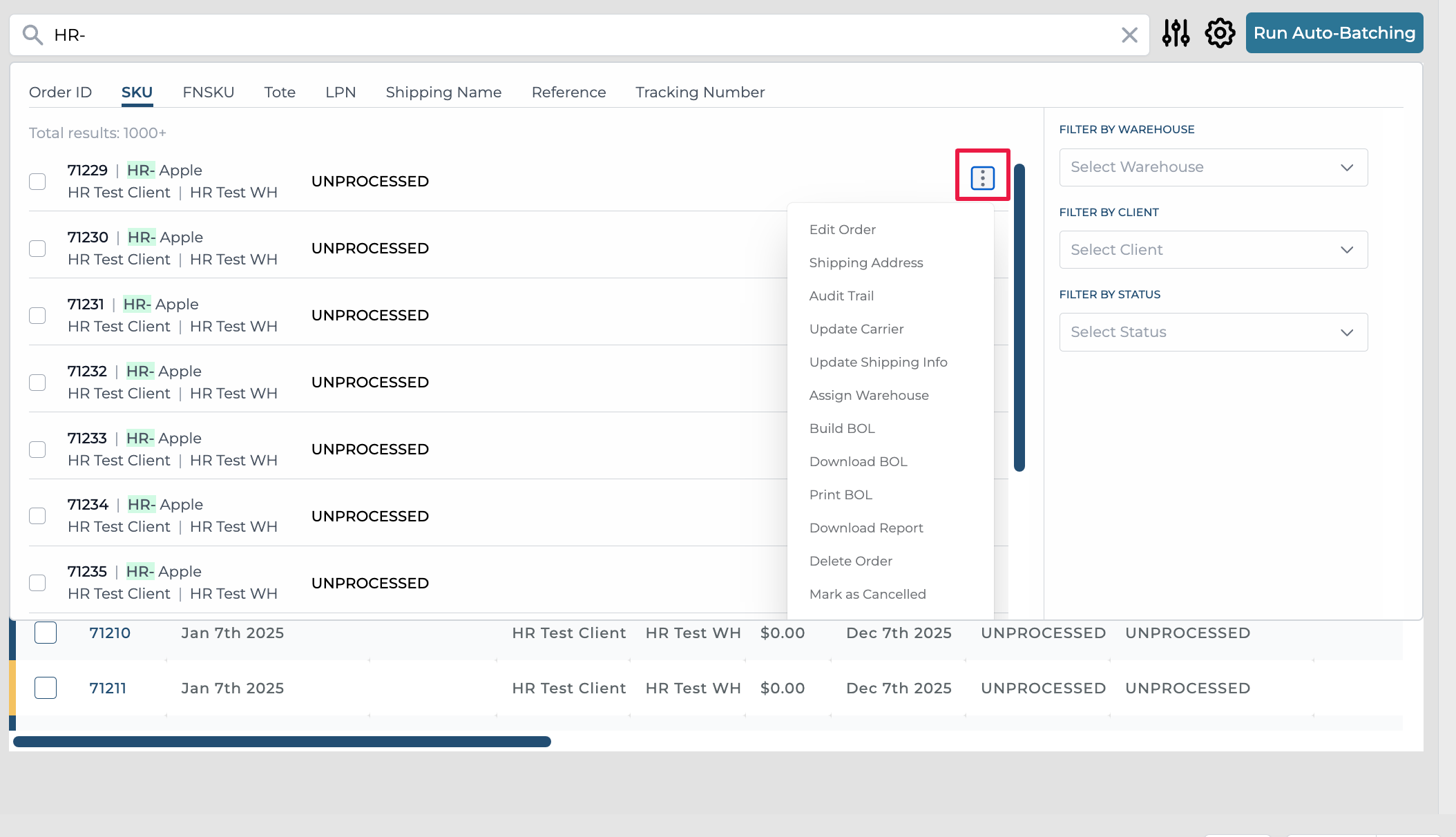Select checkbox for table row 71211

coord(46,688)
